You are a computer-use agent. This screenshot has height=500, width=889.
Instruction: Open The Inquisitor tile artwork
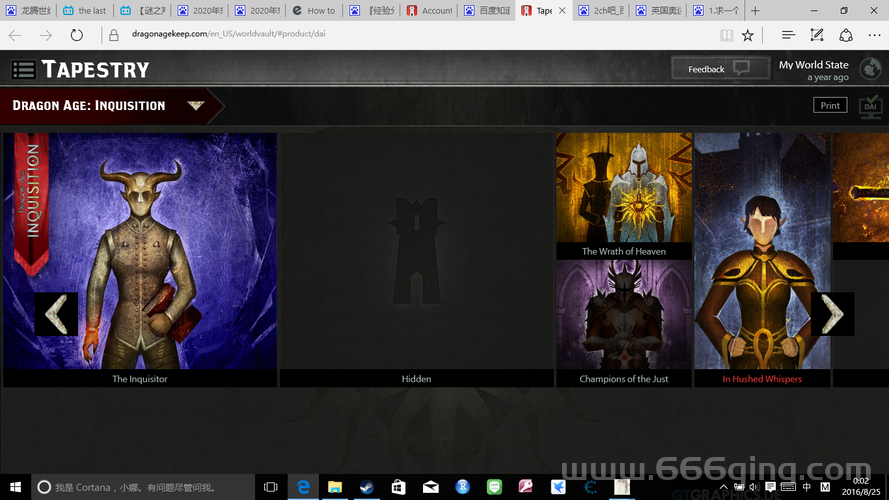tap(140, 251)
